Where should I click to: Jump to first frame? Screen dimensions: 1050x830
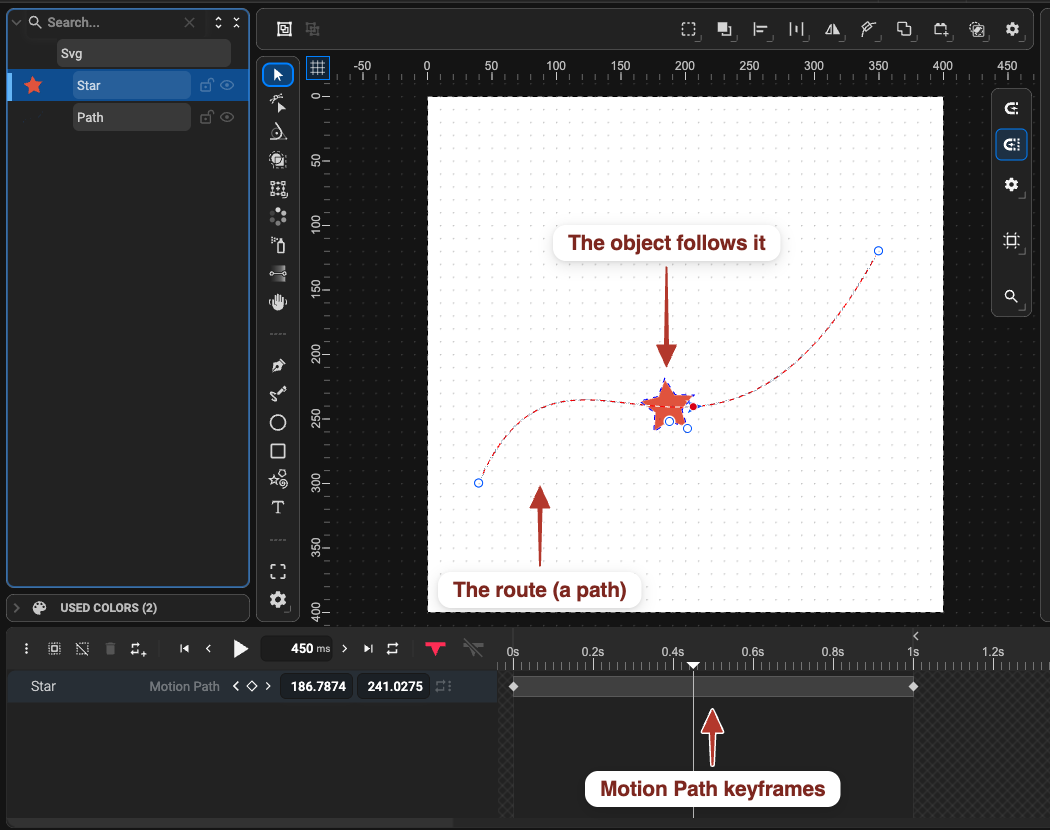click(x=184, y=648)
